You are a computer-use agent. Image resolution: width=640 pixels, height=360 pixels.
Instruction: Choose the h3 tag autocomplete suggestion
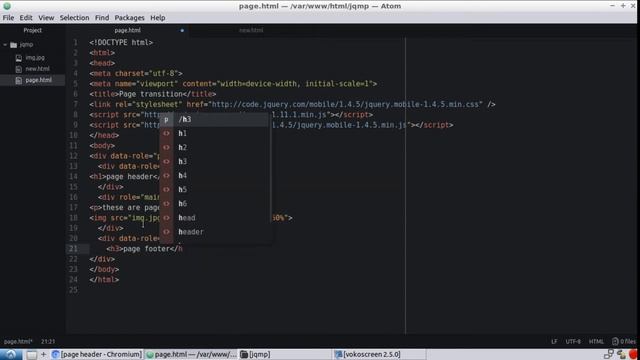click(x=214, y=162)
